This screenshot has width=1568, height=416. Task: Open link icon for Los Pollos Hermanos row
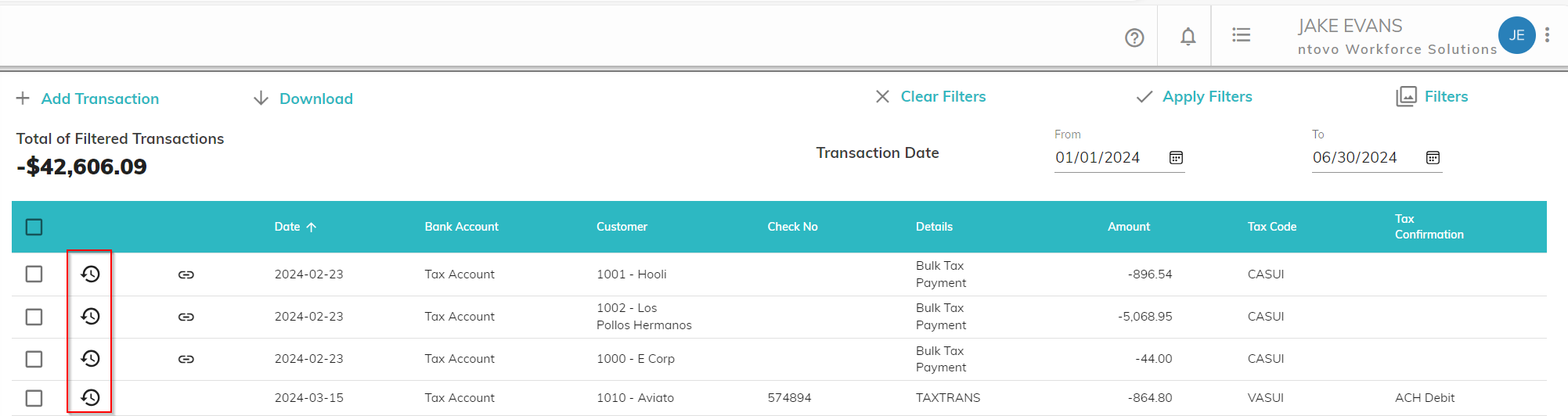pyautogui.click(x=186, y=317)
